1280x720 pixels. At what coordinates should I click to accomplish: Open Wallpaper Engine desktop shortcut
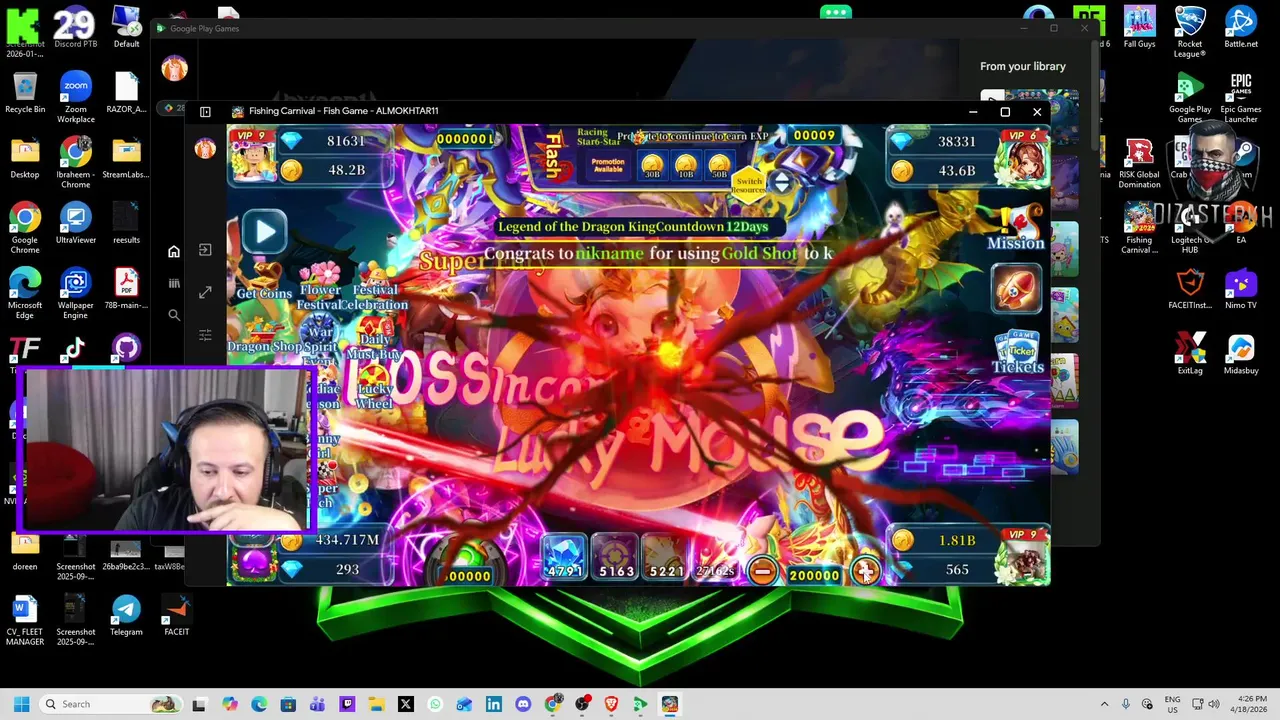click(x=75, y=294)
